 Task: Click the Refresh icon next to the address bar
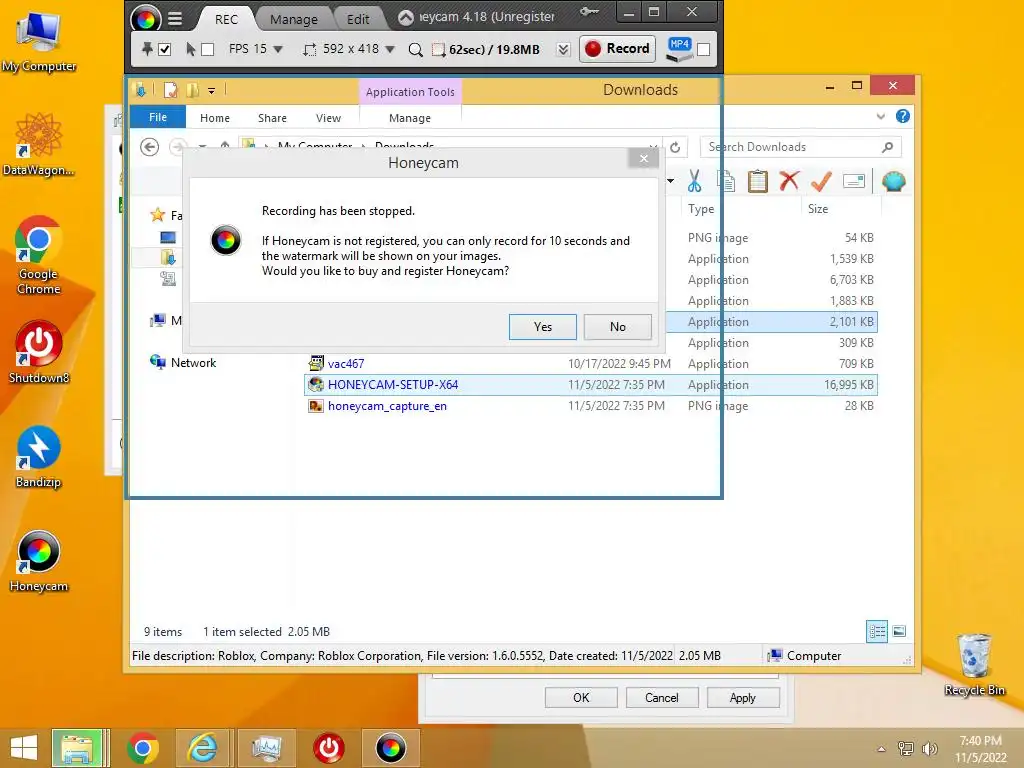pyautogui.click(x=675, y=148)
